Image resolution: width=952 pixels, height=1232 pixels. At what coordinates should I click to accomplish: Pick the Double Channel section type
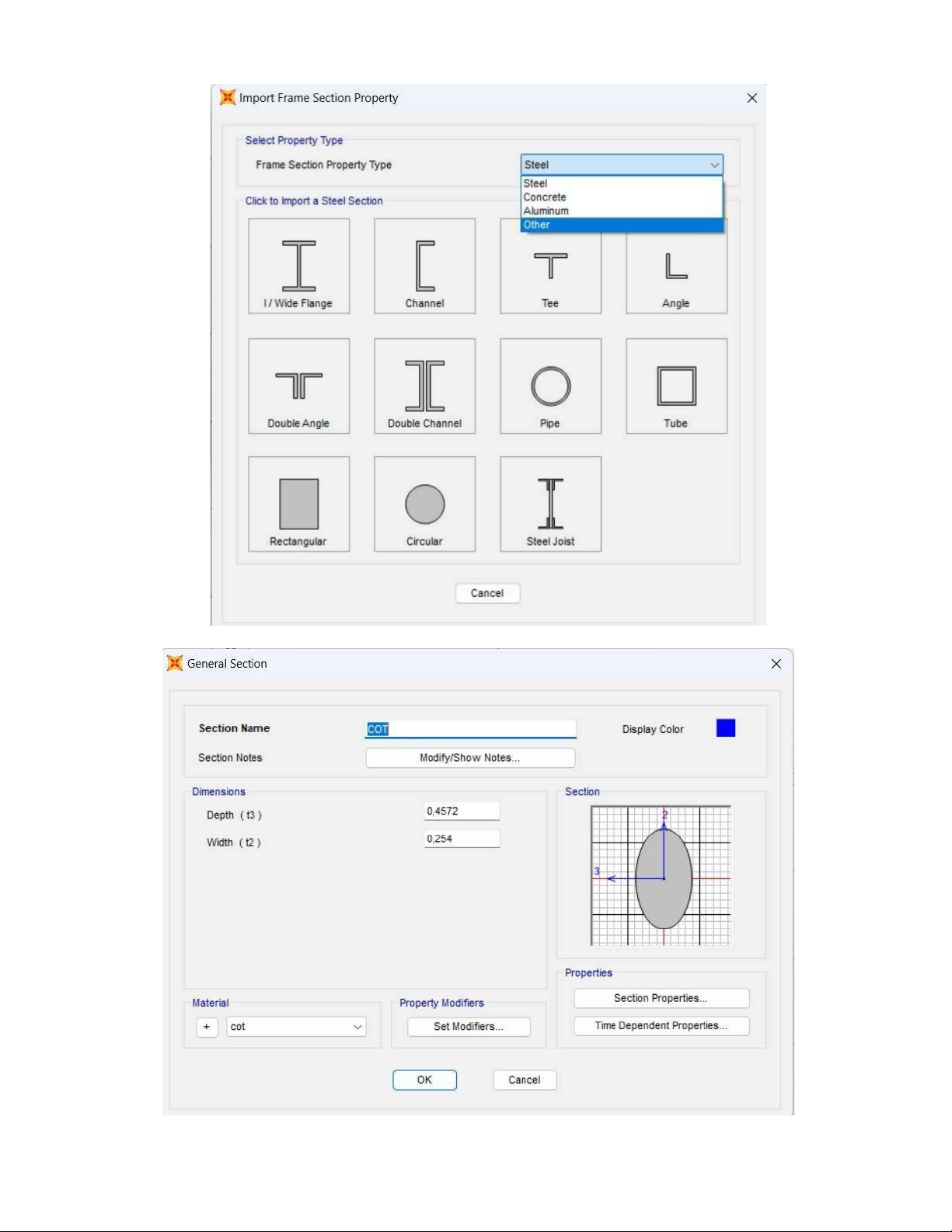click(x=424, y=386)
